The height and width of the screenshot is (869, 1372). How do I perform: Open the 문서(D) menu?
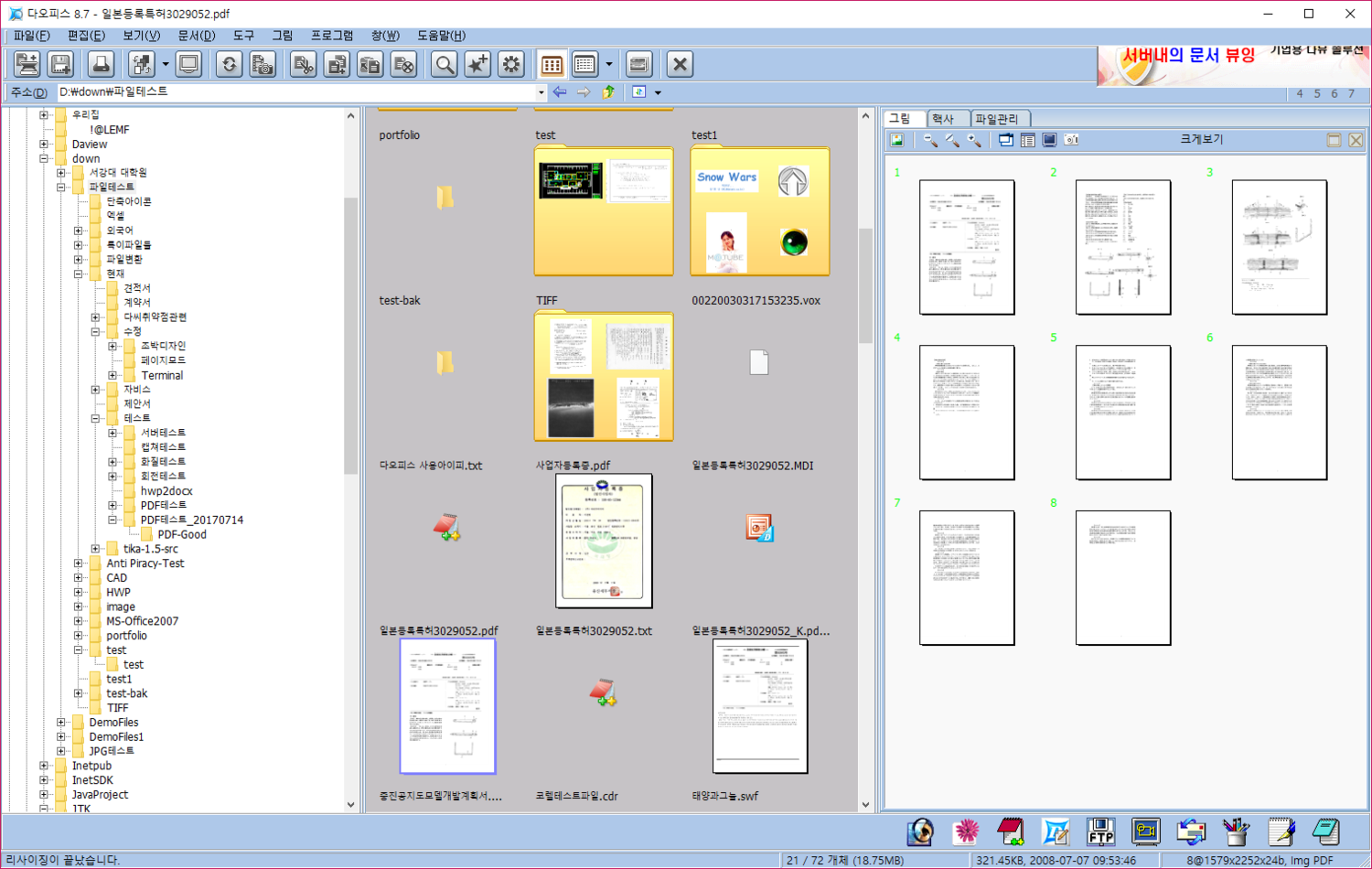196,36
